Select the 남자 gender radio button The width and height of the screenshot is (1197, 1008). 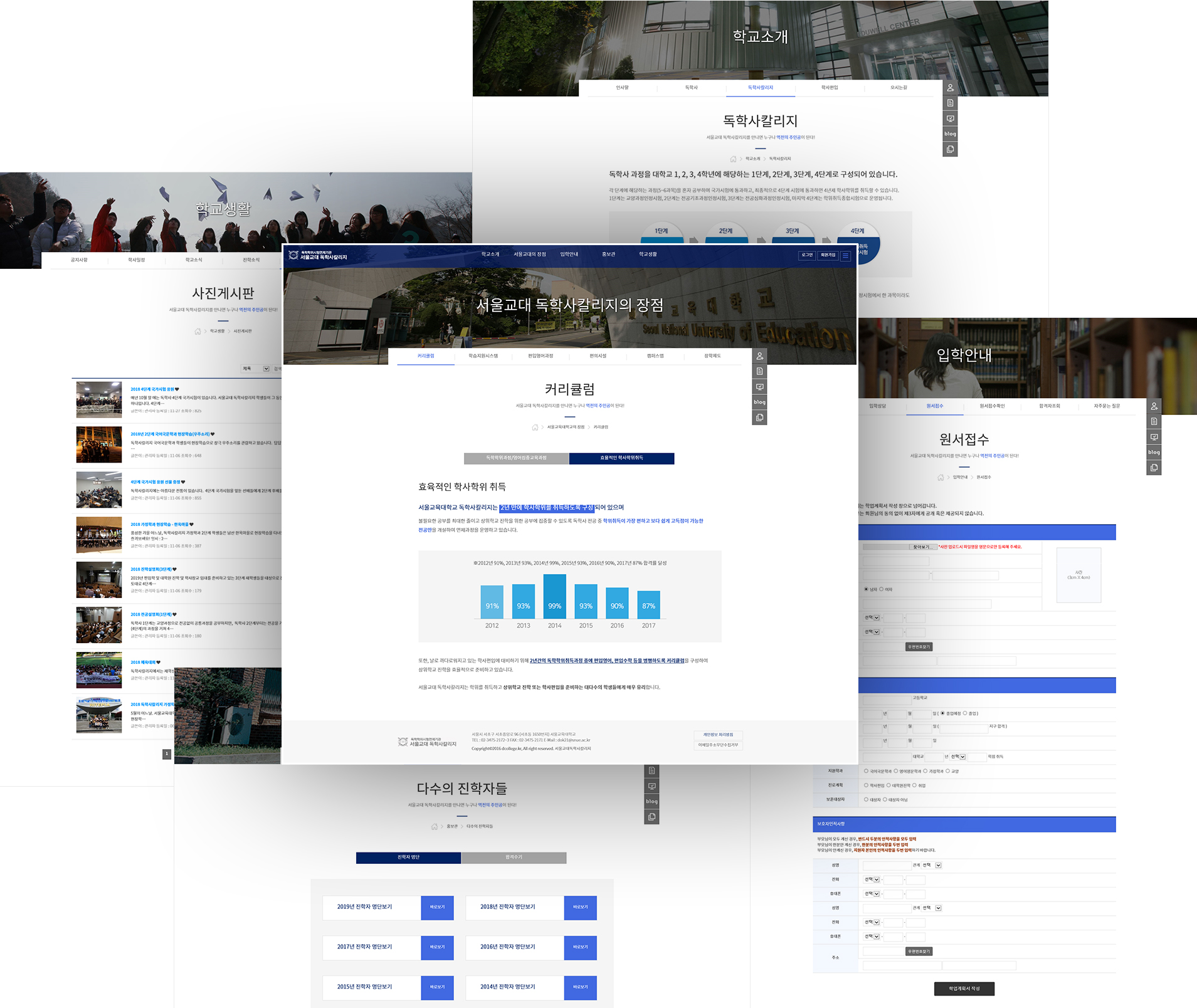(866, 589)
